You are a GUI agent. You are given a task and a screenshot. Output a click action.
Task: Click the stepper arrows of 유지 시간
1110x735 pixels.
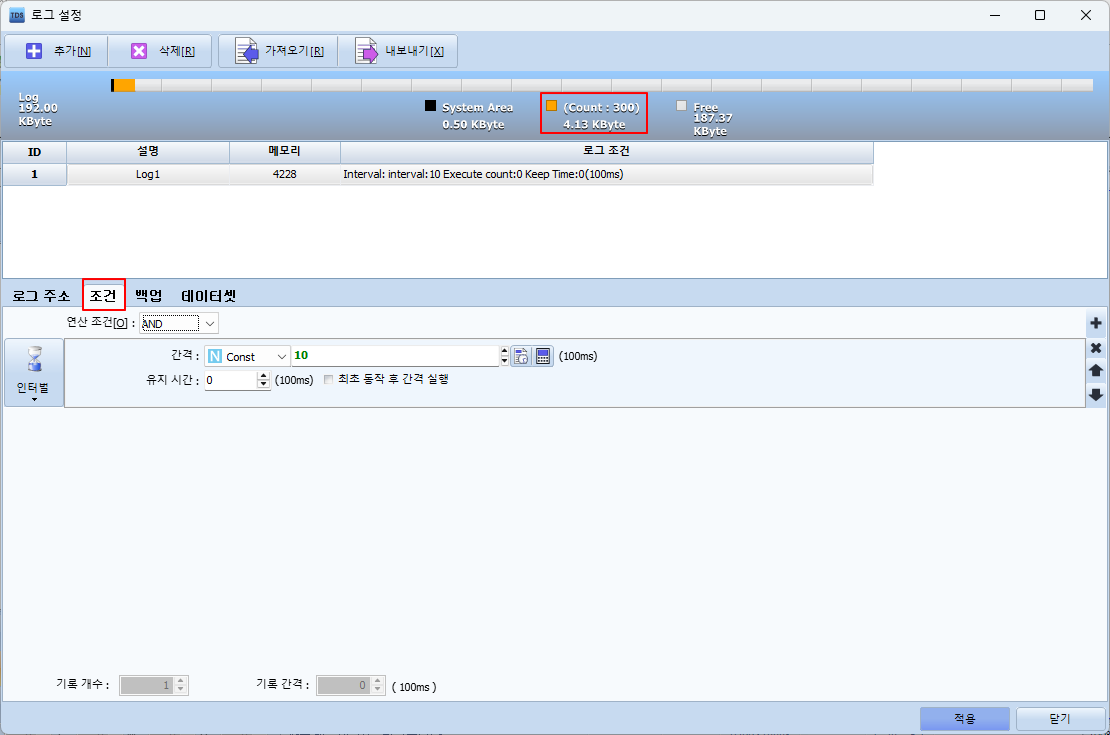click(263, 380)
